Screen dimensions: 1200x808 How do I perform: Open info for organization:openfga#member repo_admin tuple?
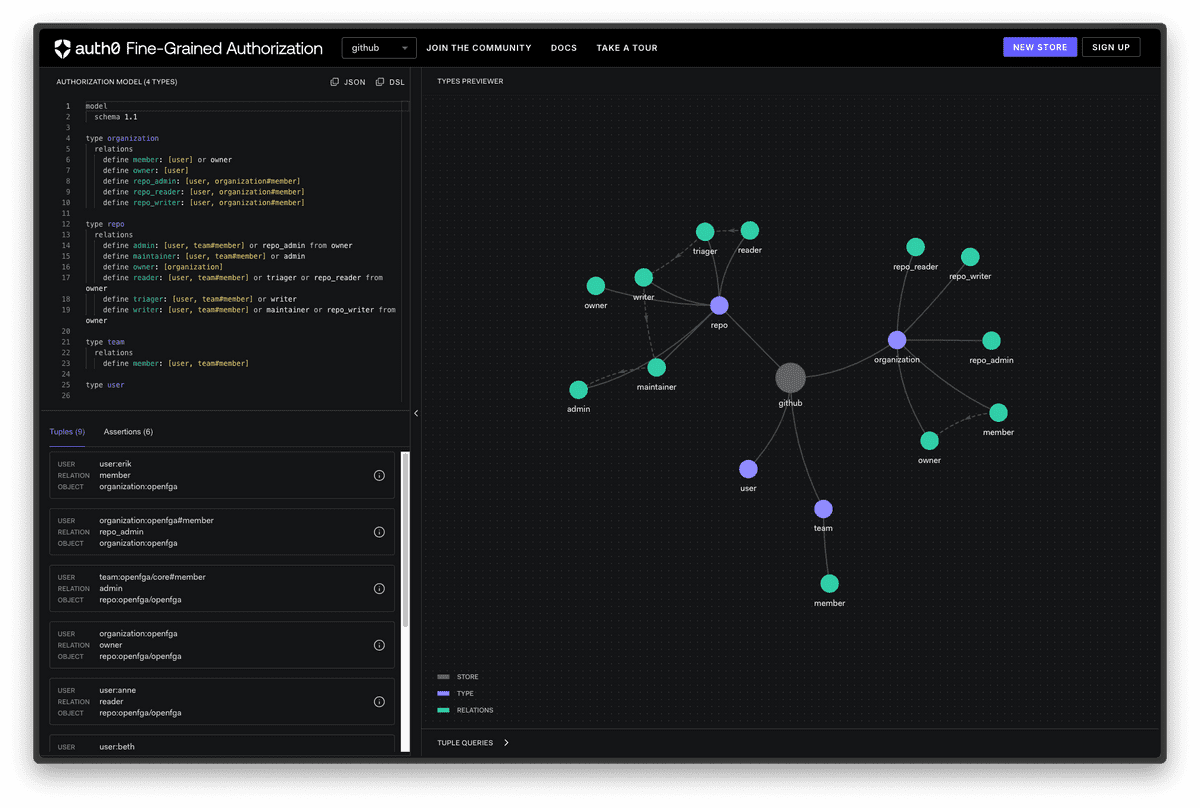pos(379,532)
